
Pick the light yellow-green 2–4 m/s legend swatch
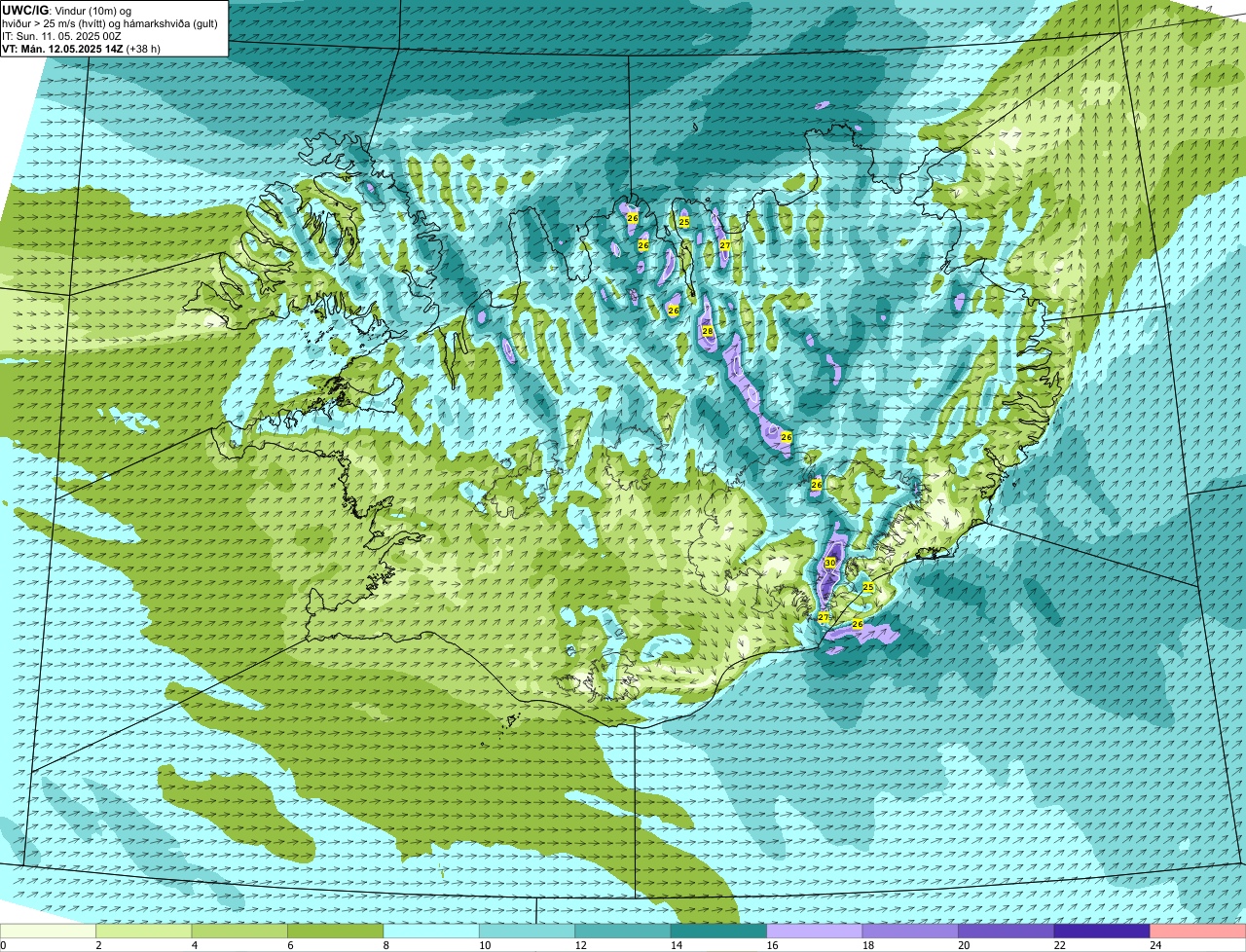point(144,931)
